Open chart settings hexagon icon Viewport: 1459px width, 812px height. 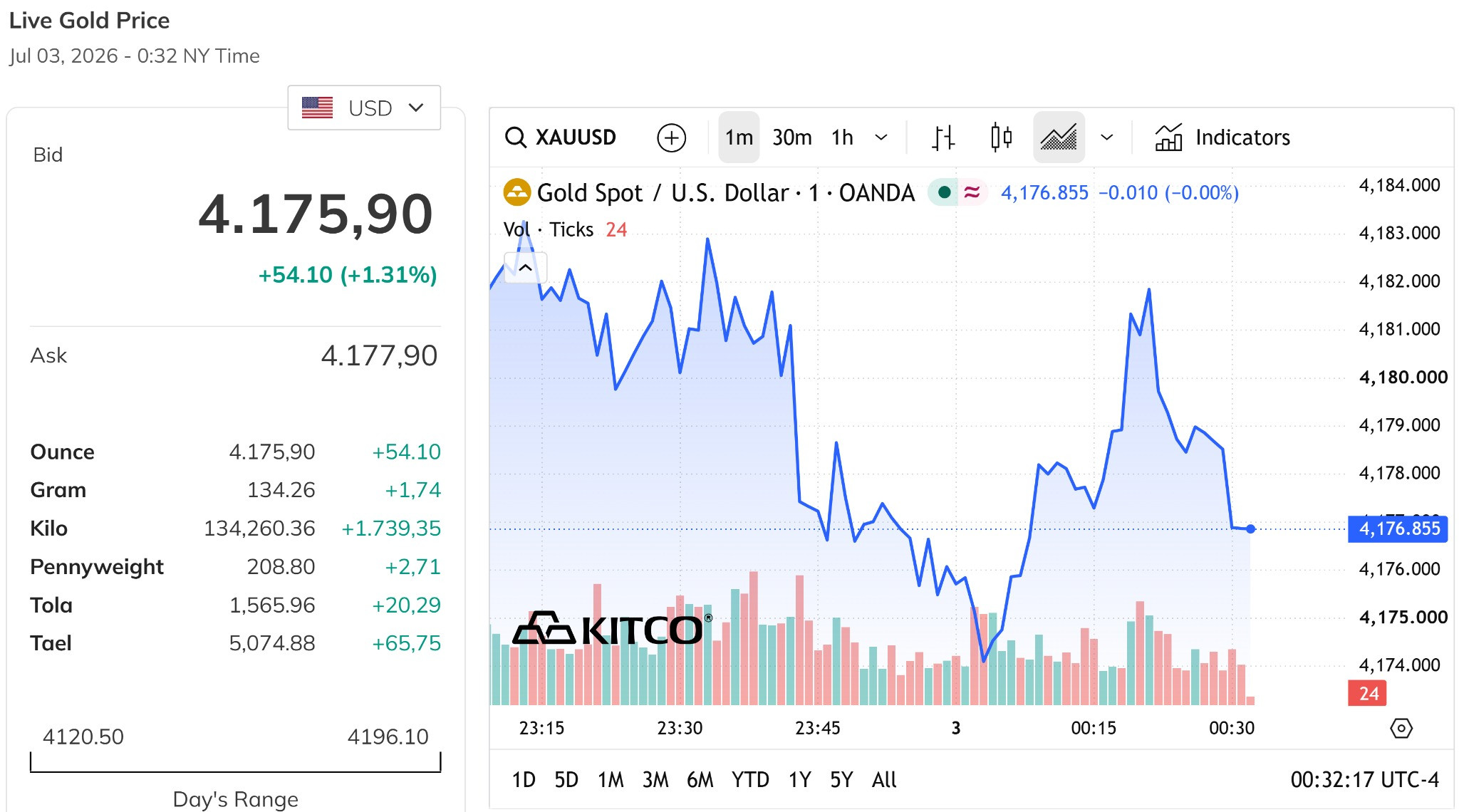tap(1401, 728)
